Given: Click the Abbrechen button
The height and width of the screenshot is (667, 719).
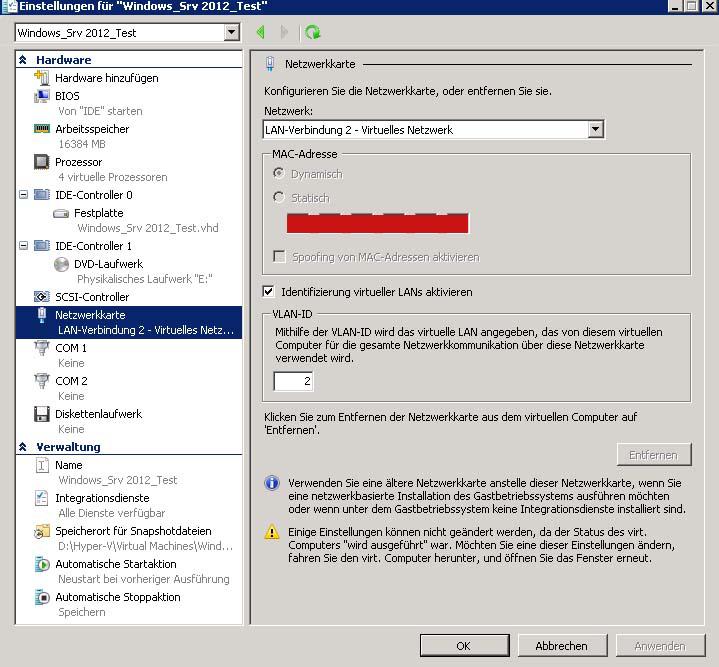Looking at the screenshot, I should pyautogui.click(x=562, y=645).
